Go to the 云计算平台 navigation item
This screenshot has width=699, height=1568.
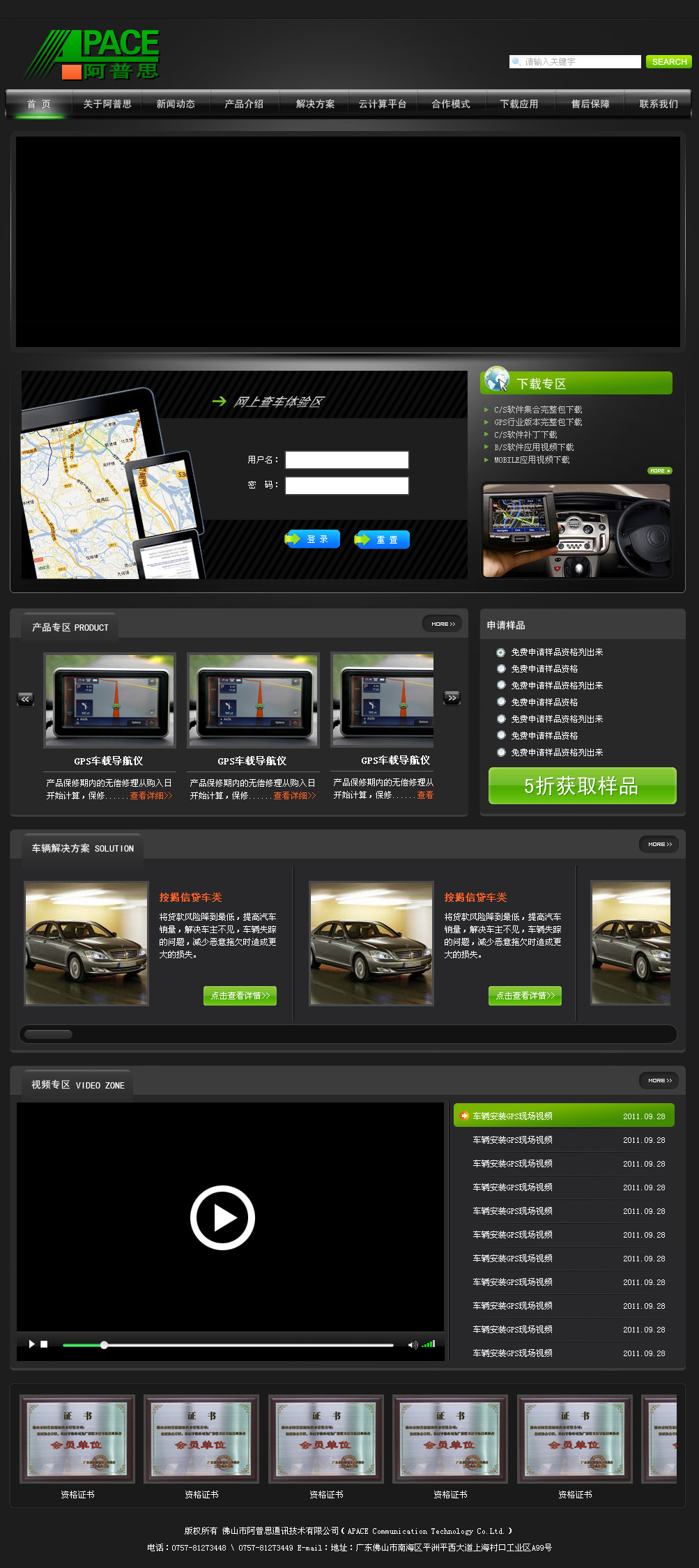382,104
